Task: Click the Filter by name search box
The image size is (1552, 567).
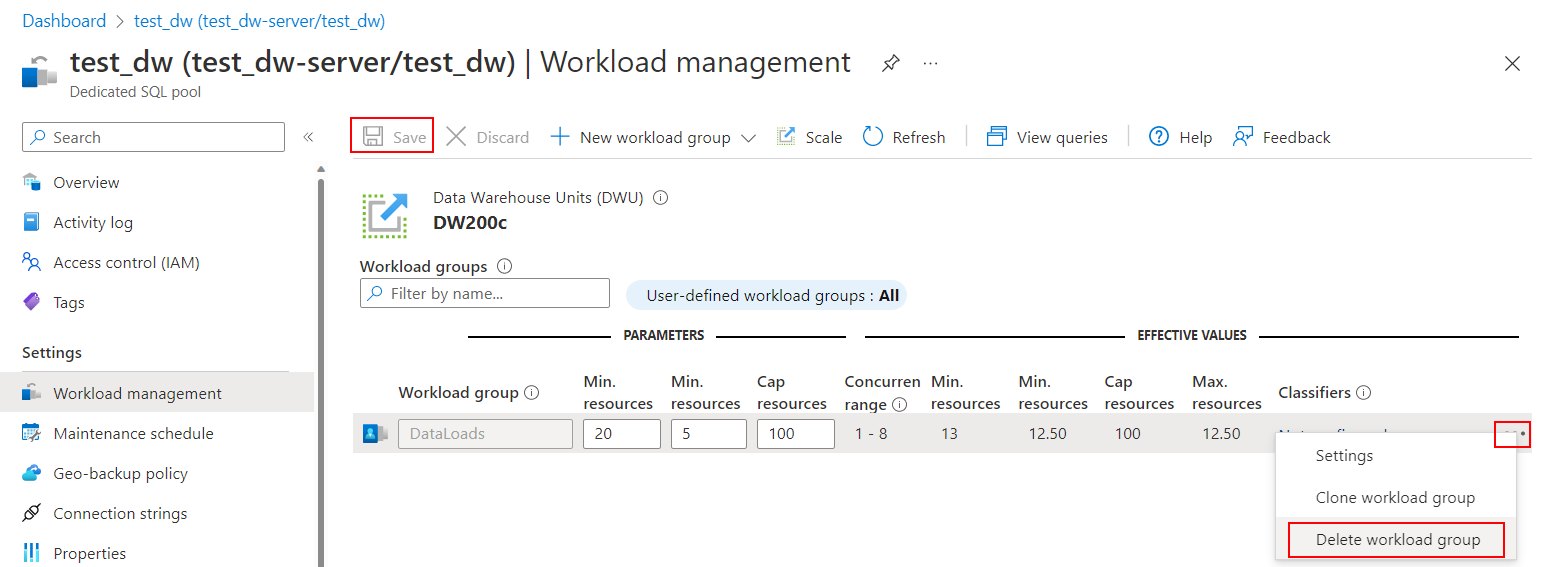Action: click(485, 293)
